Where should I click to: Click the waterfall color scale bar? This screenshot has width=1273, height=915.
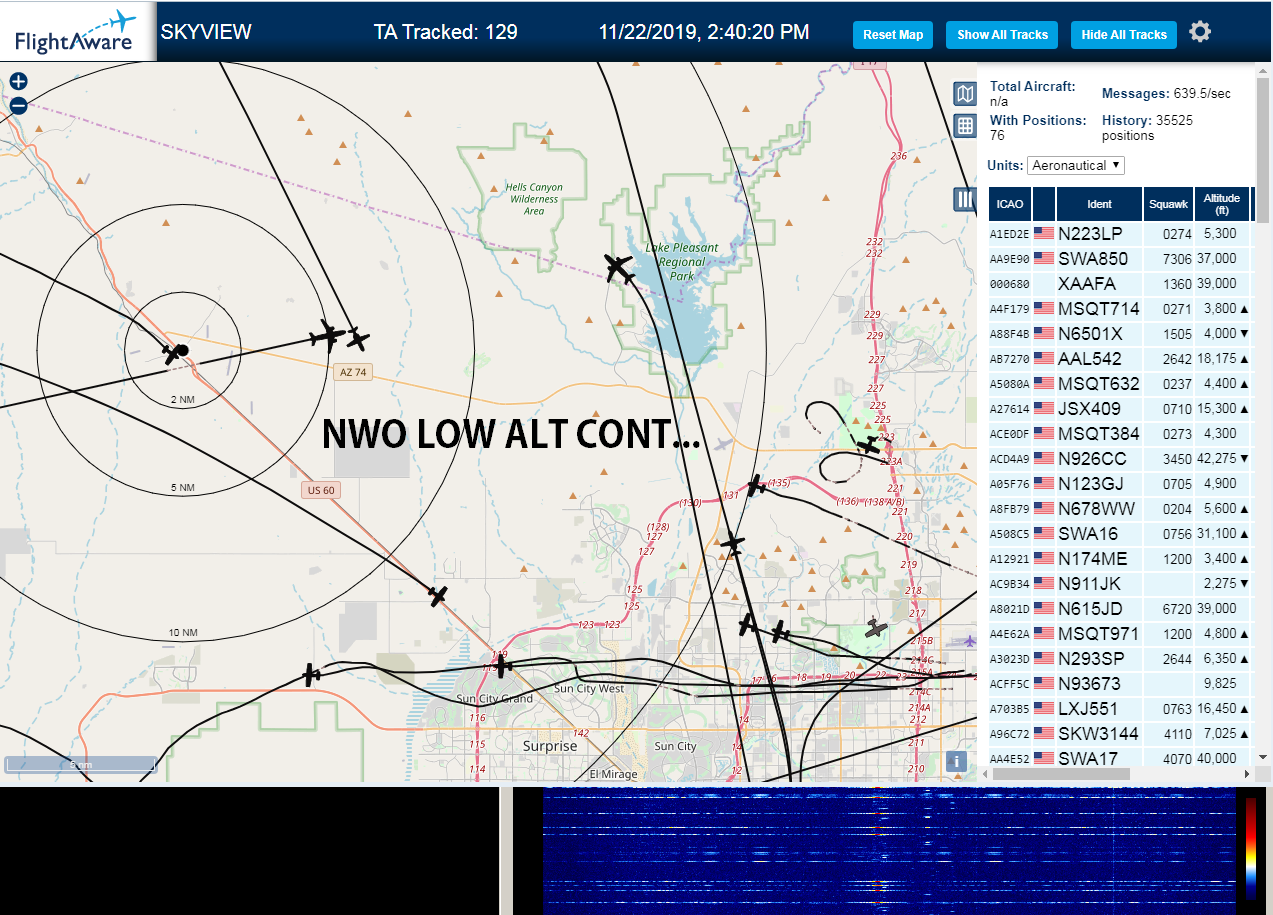tap(1250, 847)
